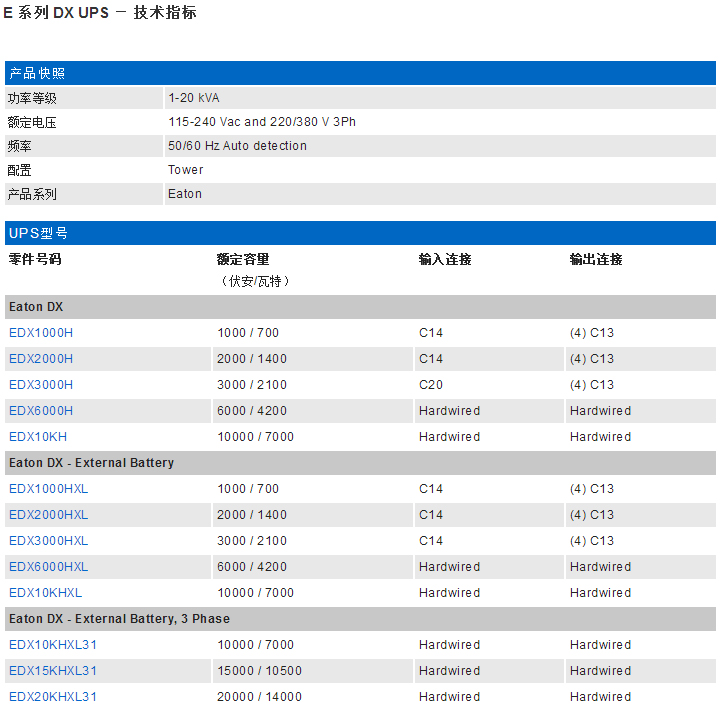The image size is (720, 710).
Task: Select the EDX6000H part link
Action: [41, 411]
